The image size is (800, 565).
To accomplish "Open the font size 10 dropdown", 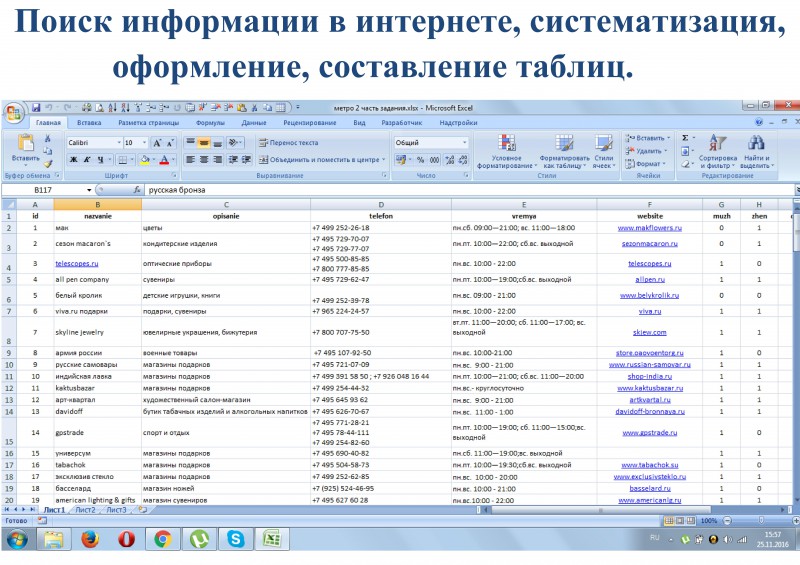I will pyautogui.click(x=144, y=143).
